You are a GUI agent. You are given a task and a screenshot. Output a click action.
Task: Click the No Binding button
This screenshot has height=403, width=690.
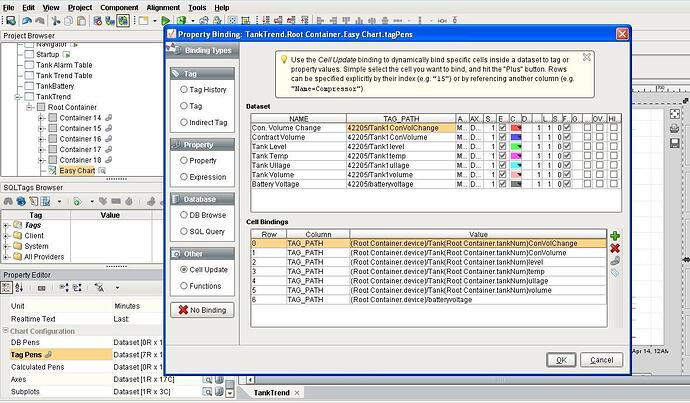coord(202,310)
